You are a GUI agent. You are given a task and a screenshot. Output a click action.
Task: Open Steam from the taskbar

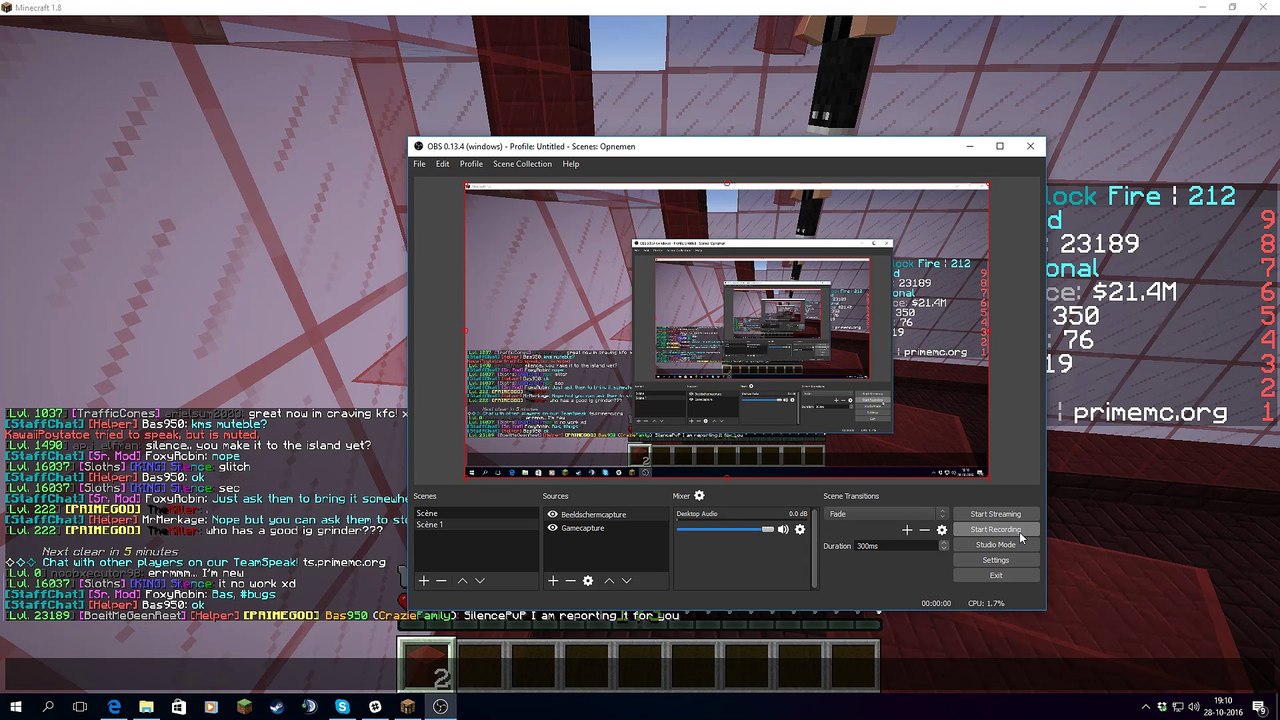pyautogui.click(x=277, y=707)
